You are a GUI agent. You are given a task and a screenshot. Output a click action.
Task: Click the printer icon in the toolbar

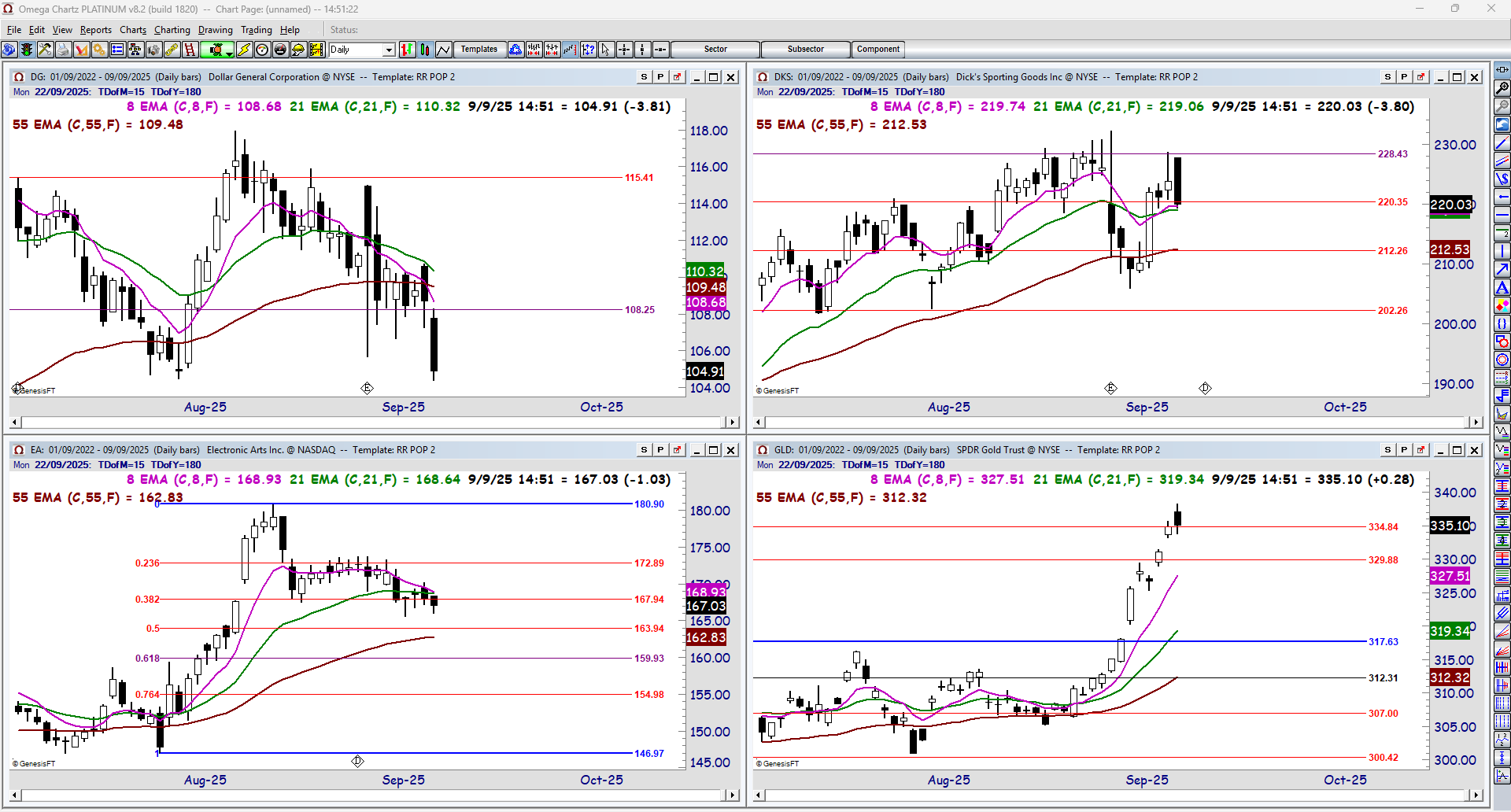[63, 50]
